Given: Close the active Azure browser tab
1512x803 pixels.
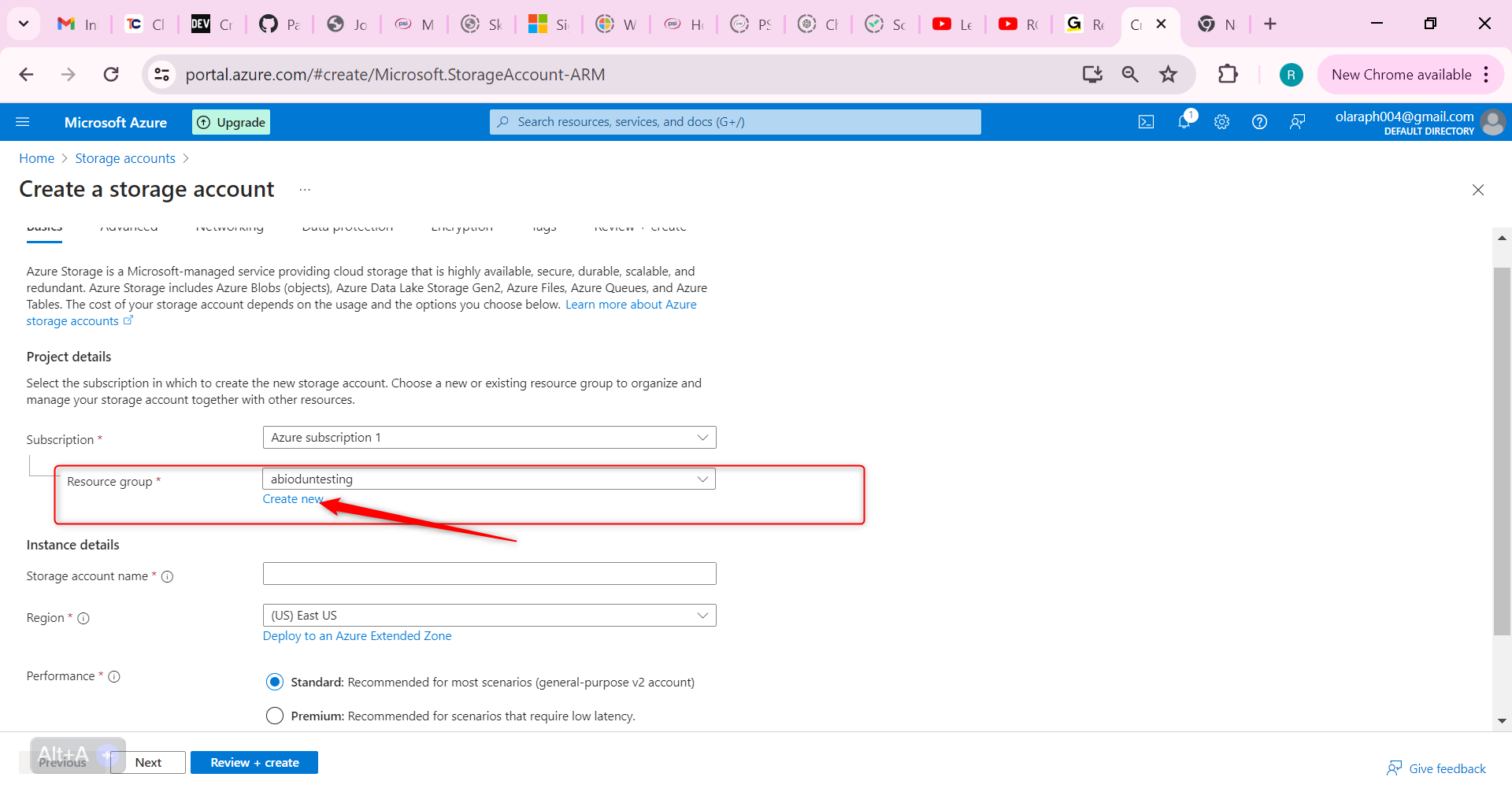Looking at the screenshot, I should [1161, 24].
